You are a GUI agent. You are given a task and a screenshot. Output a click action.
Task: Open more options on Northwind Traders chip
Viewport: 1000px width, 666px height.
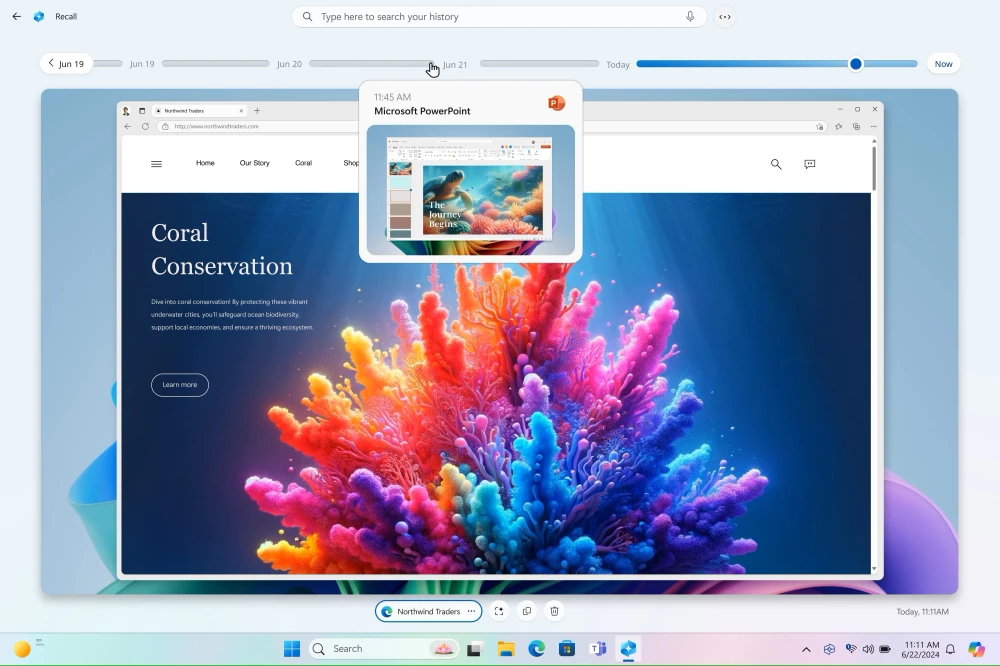pos(471,611)
